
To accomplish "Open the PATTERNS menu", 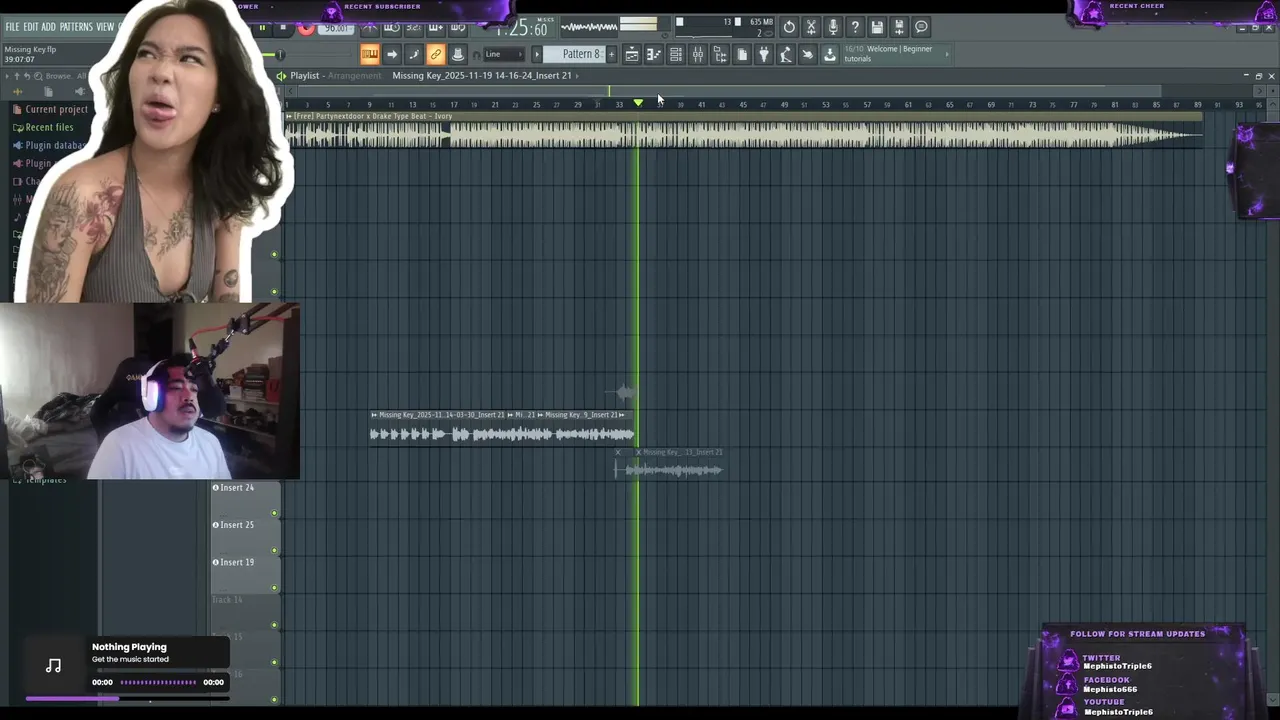I will (76, 27).
